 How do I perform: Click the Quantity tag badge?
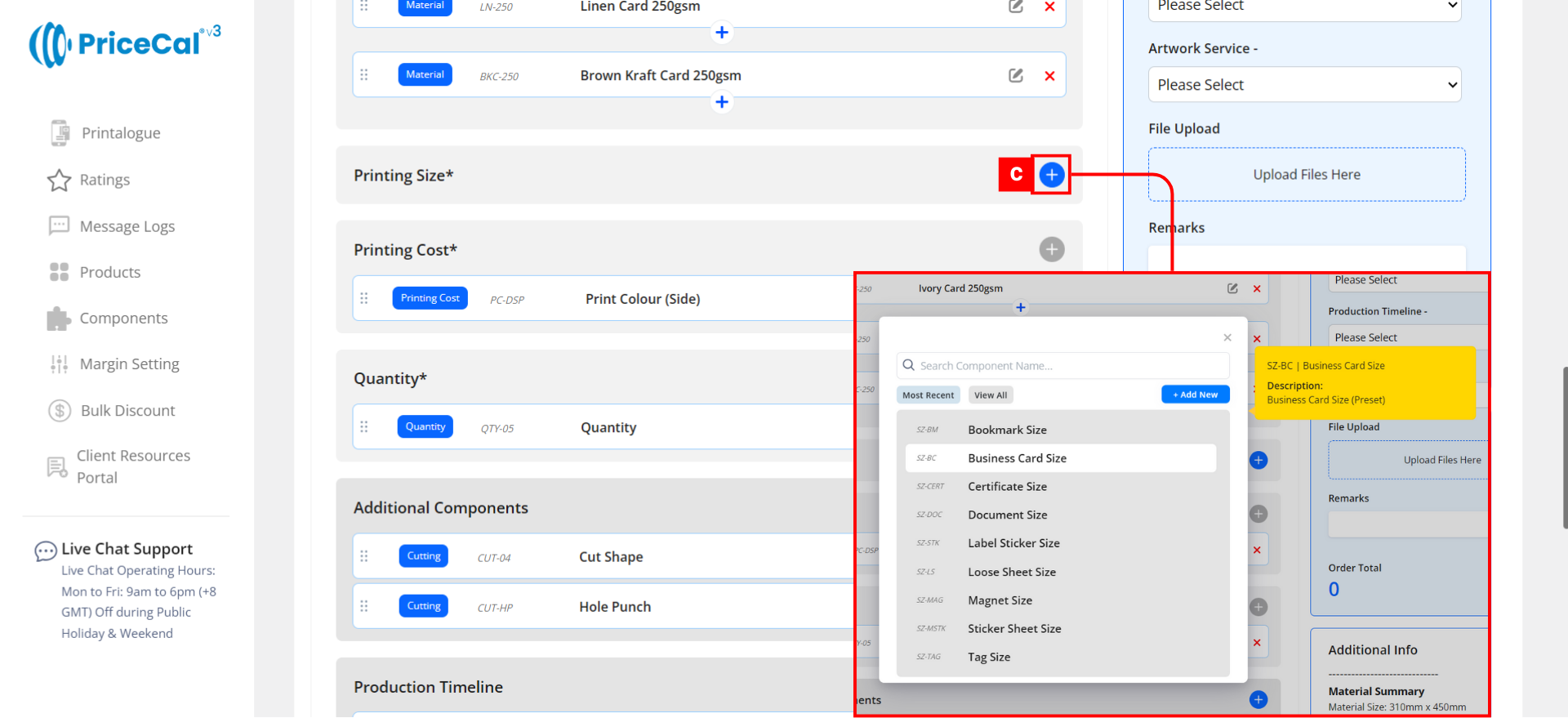[425, 426]
